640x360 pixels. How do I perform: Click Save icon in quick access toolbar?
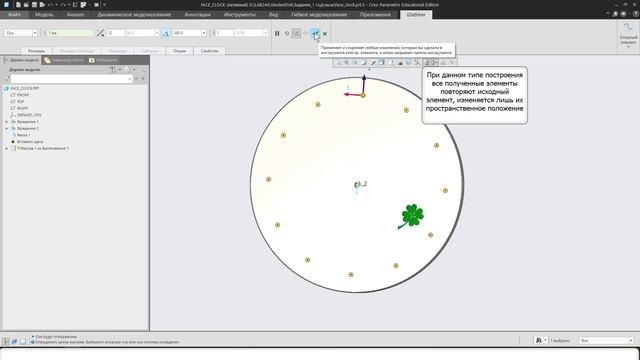[34, 4]
